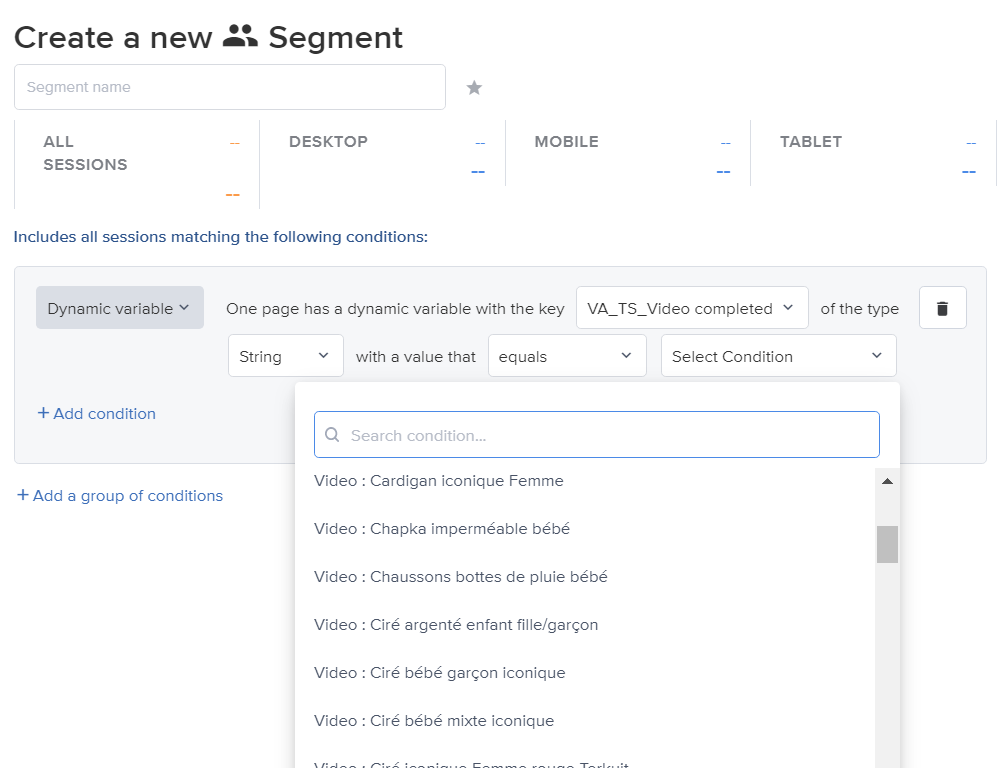View the TABLET sessions tab
Image resolution: width=1008 pixels, height=768 pixels.
click(x=811, y=141)
